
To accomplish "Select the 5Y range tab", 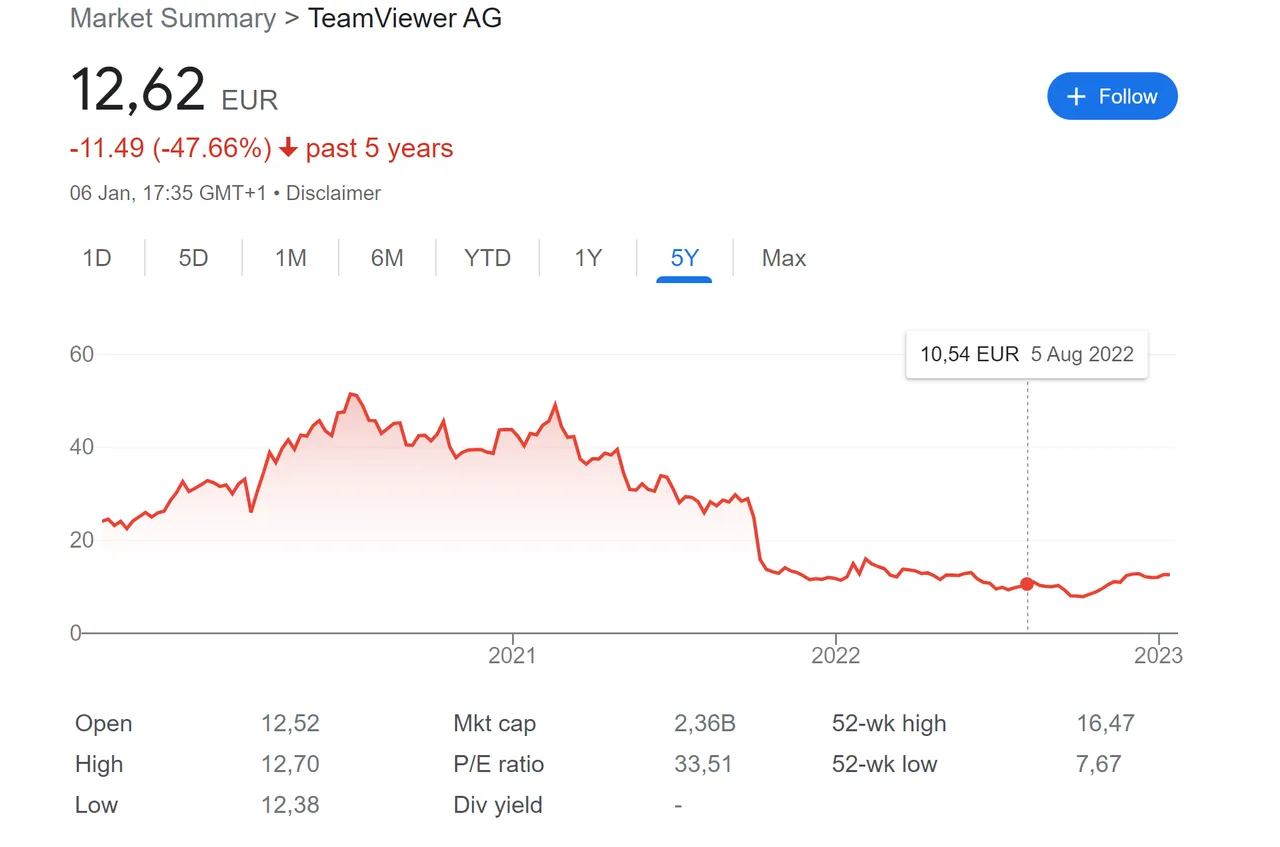I will (x=684, y=258).
